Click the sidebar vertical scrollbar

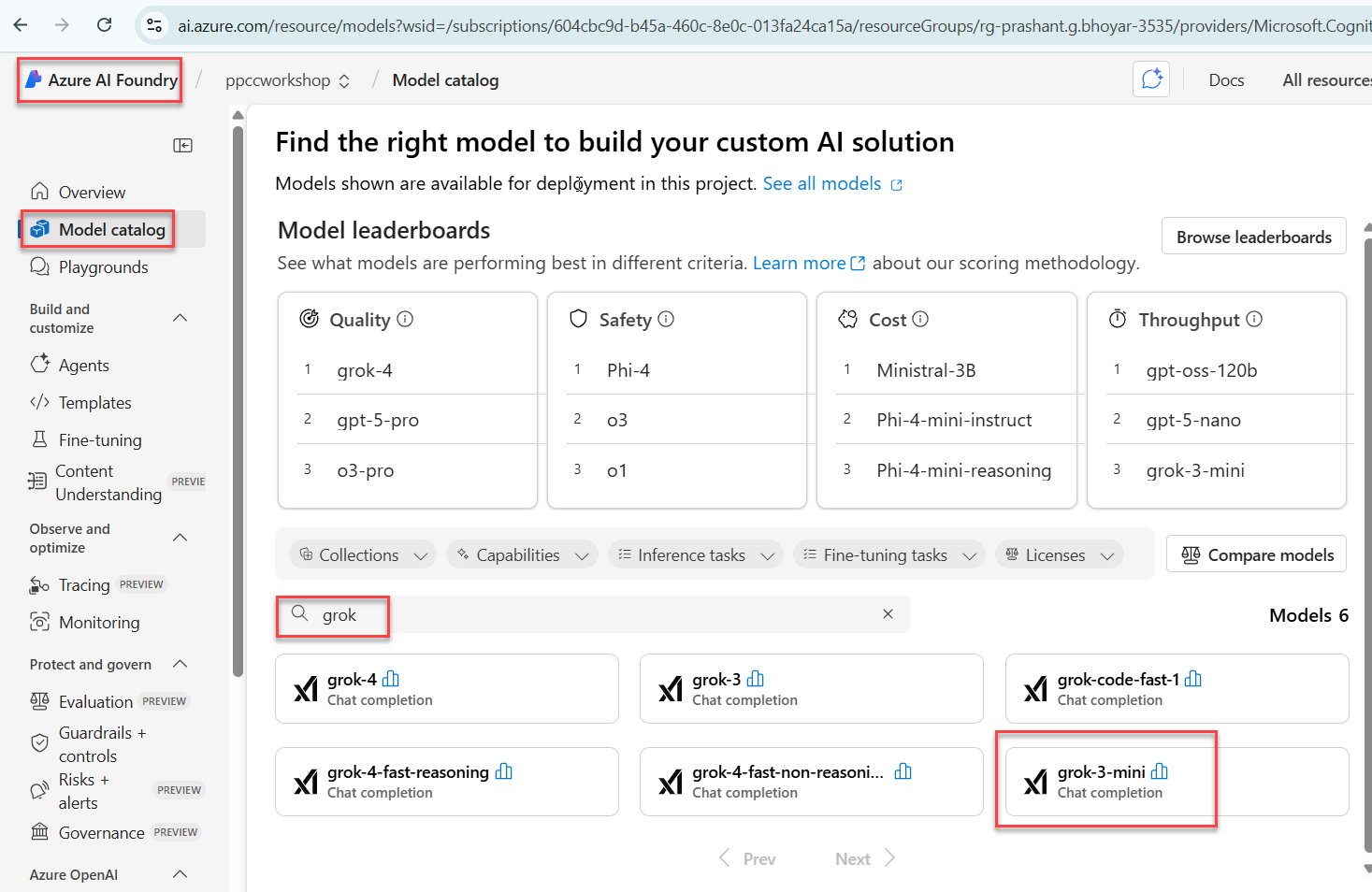click(238, 393)
